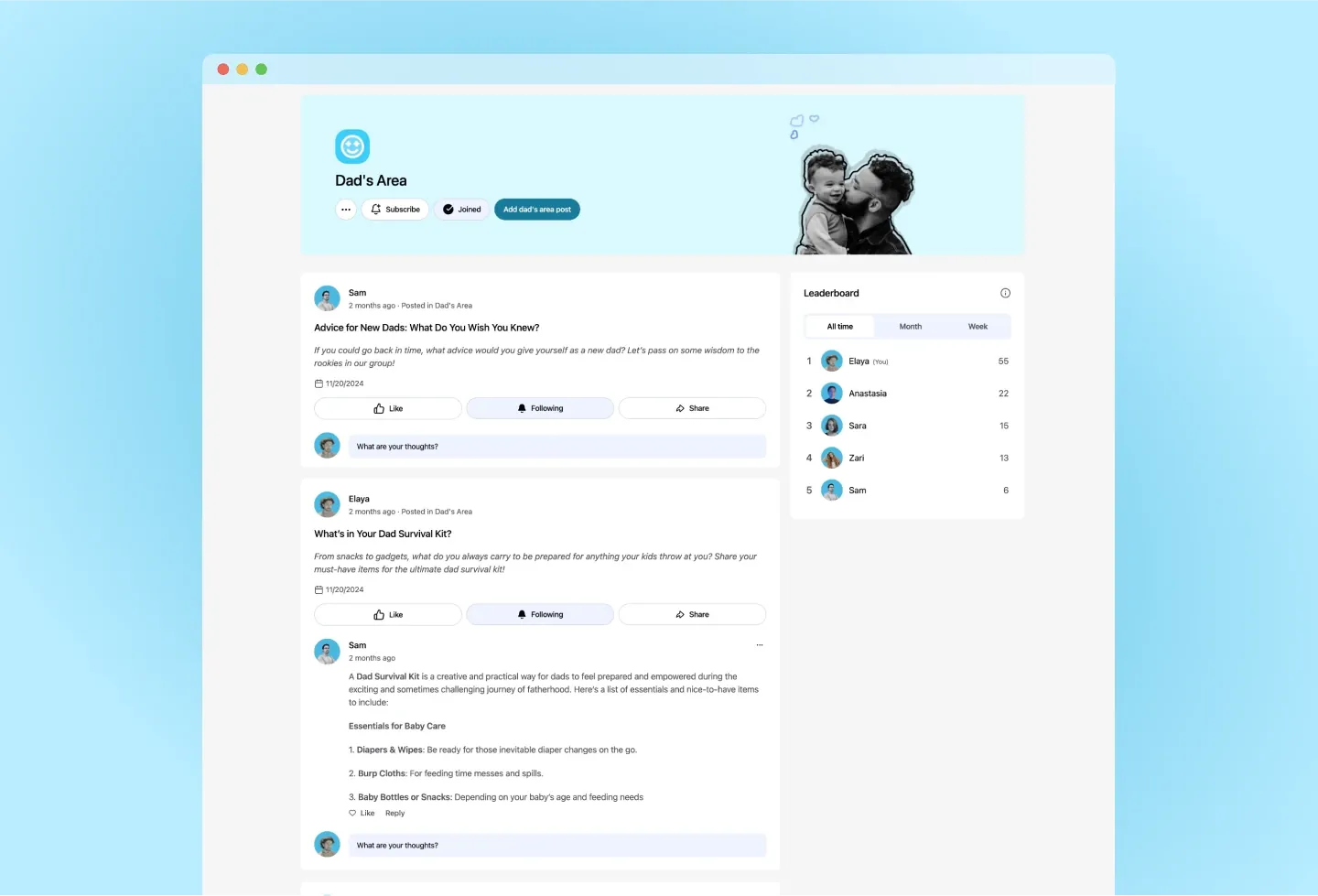
Task: Toggle Following on Advice for New Dads post
Action: pos(540,408)
